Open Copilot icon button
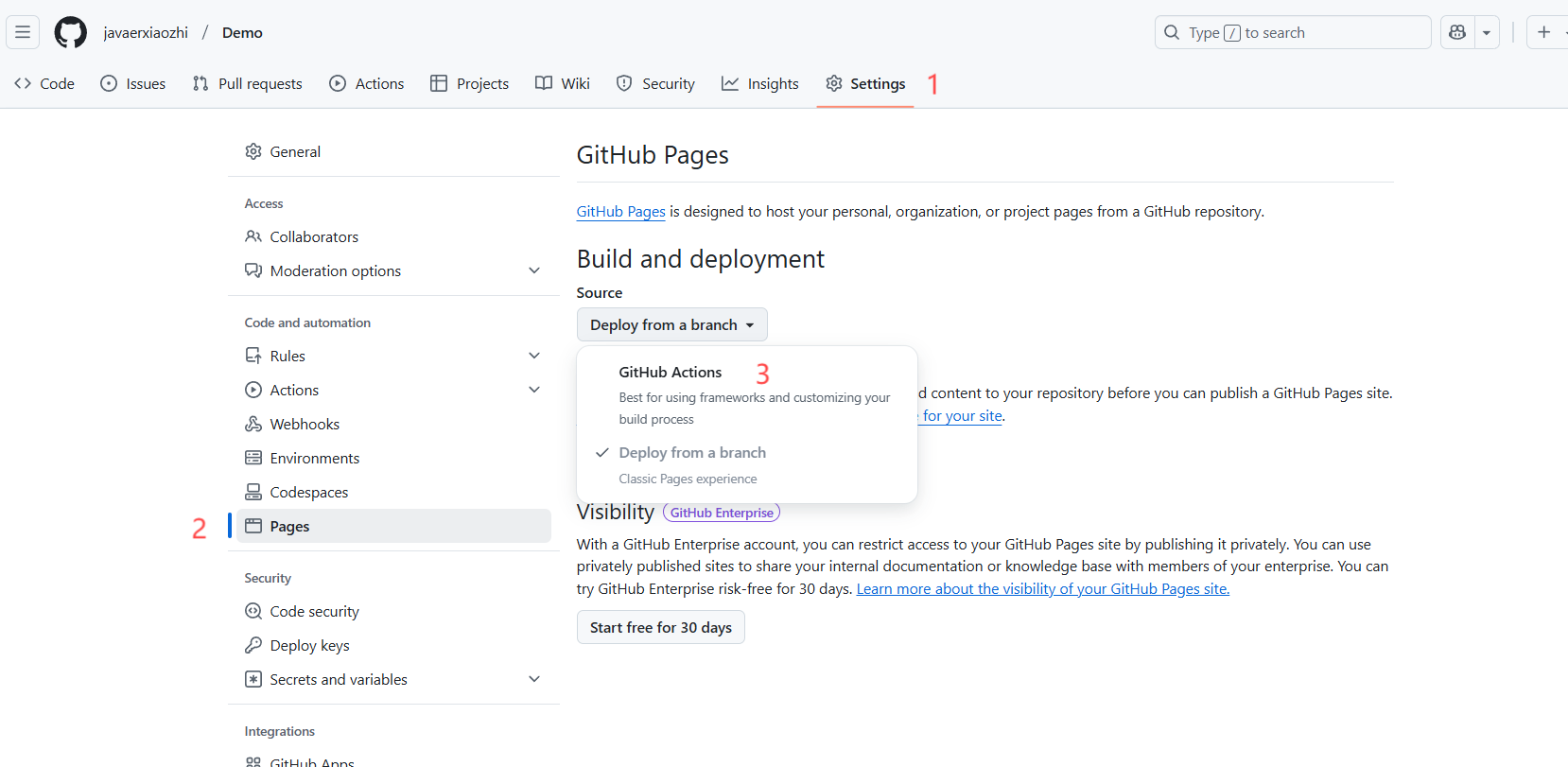The height and width of the screenshot is (767, 1568). [1457, 32]
